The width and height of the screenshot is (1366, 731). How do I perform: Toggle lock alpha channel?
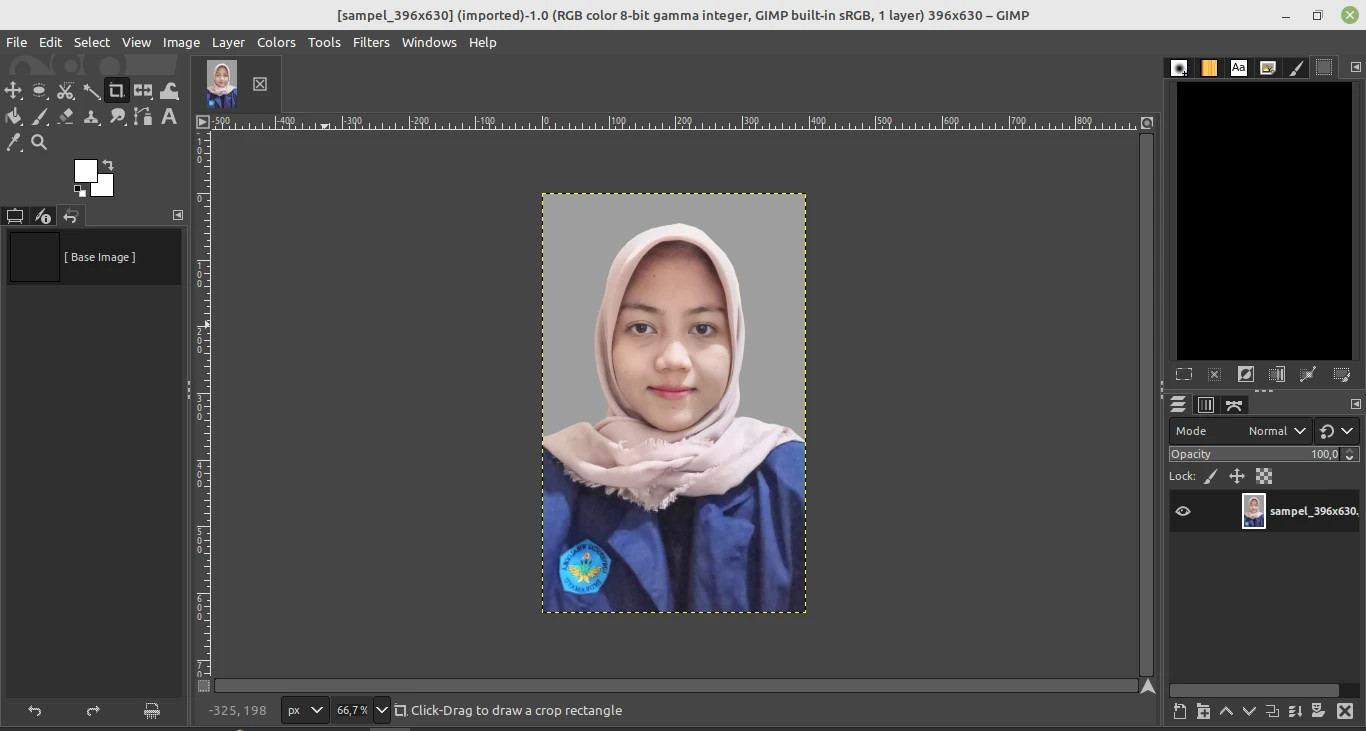click(1264, 477)
